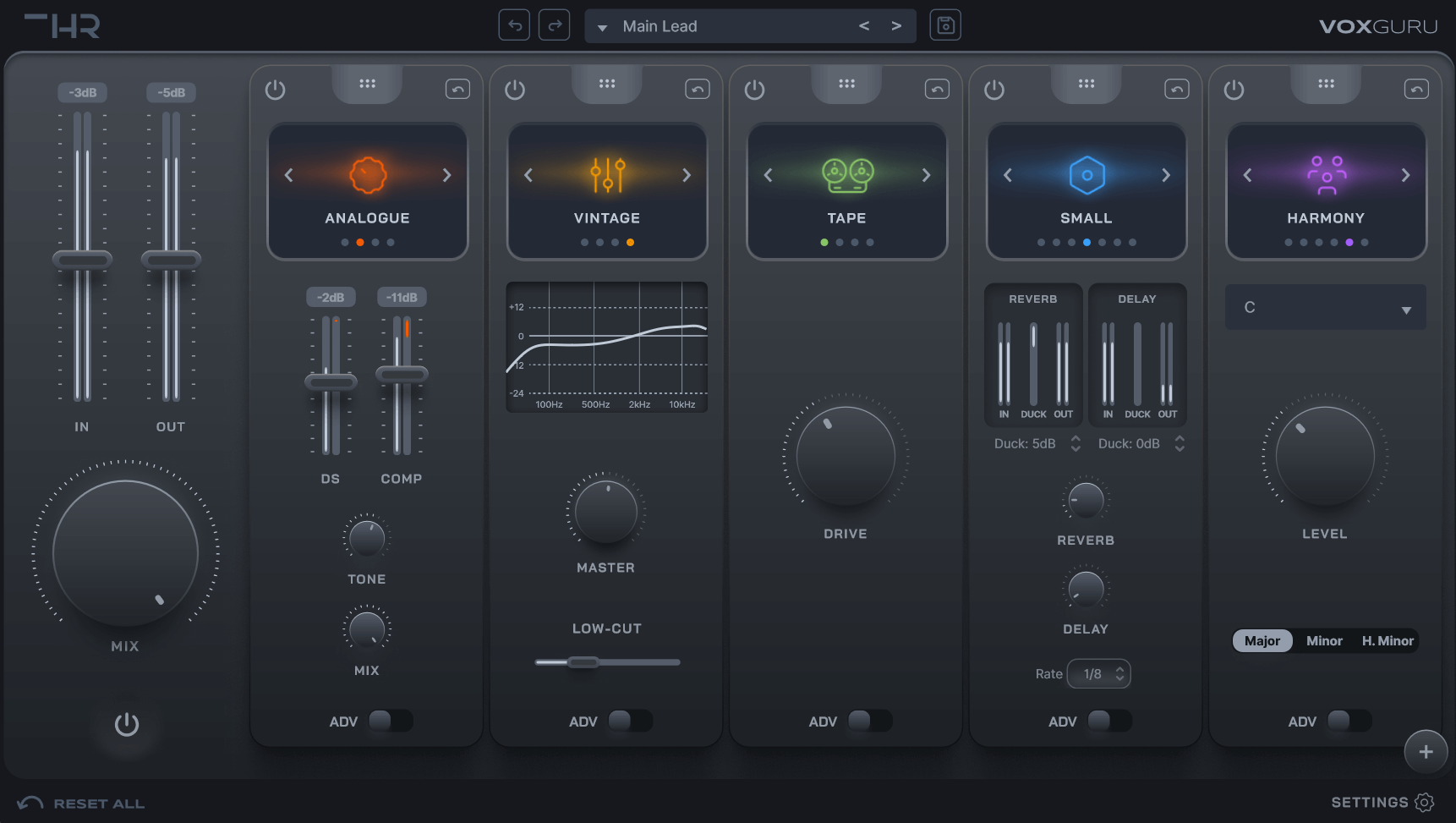Viewport: 1456px width, 823px height.
Task: Go to next preset using right arrow
Action: 896,26
